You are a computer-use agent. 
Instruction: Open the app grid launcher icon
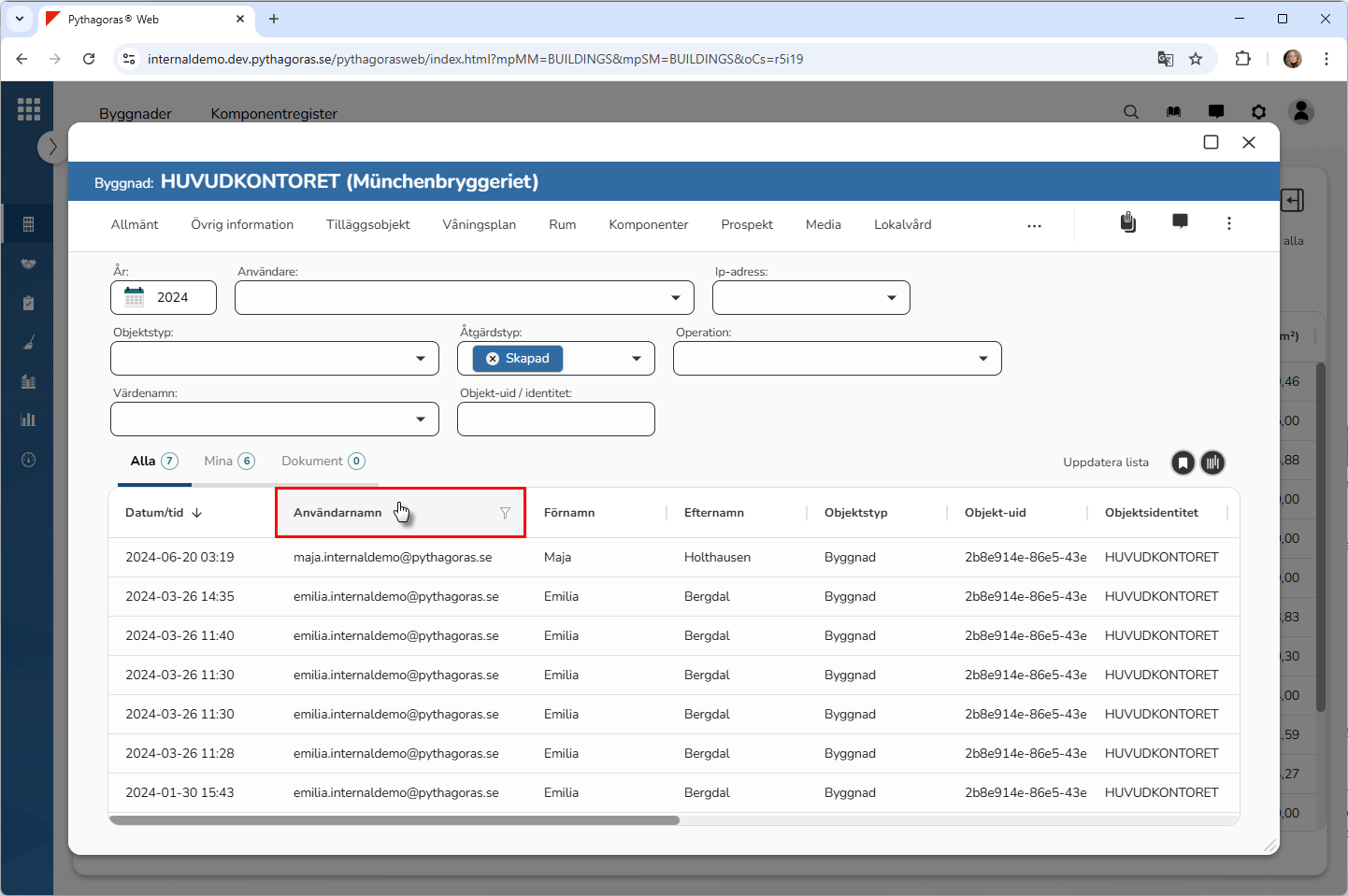29,109
